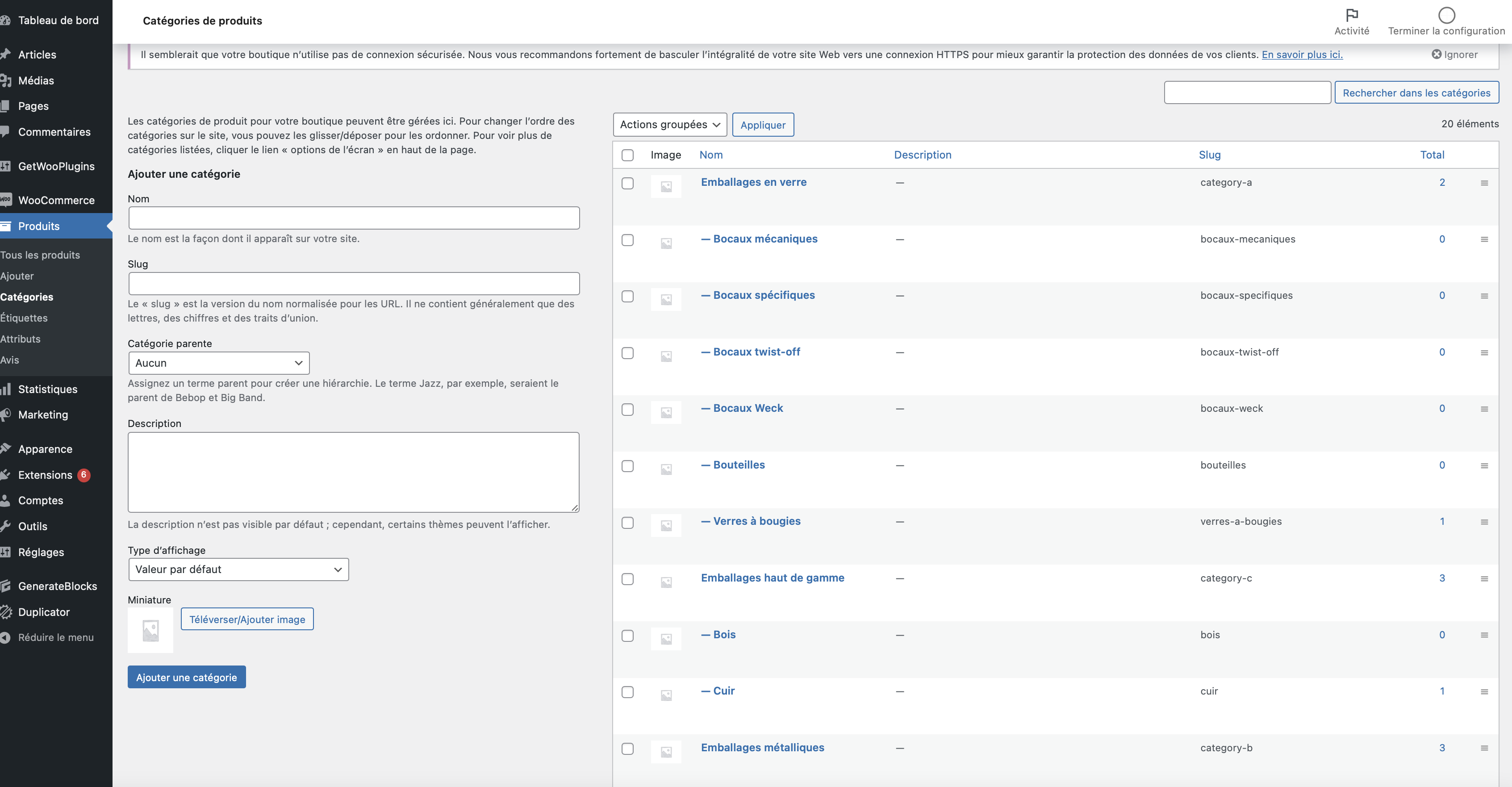This screenshot has height=787, width=1512.
Task: Open the Outils sidebar menu
Action: (33, 527)
